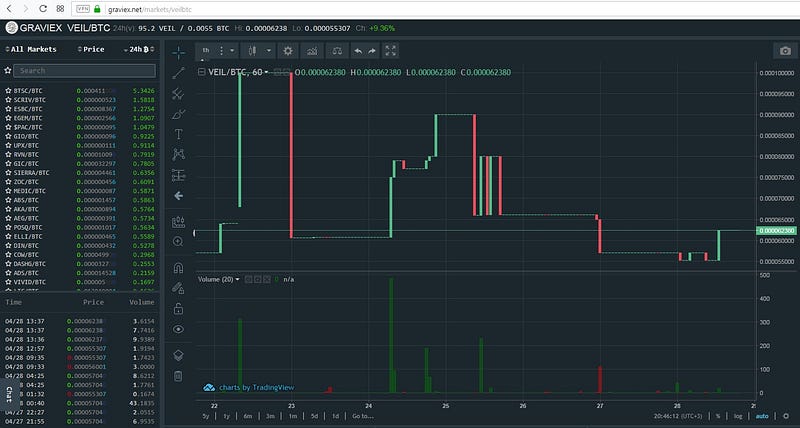Expand the chart style dropdown arrow
Image resolution: width=800 pixels, height=428 pixels.
(x=268, y=51)
